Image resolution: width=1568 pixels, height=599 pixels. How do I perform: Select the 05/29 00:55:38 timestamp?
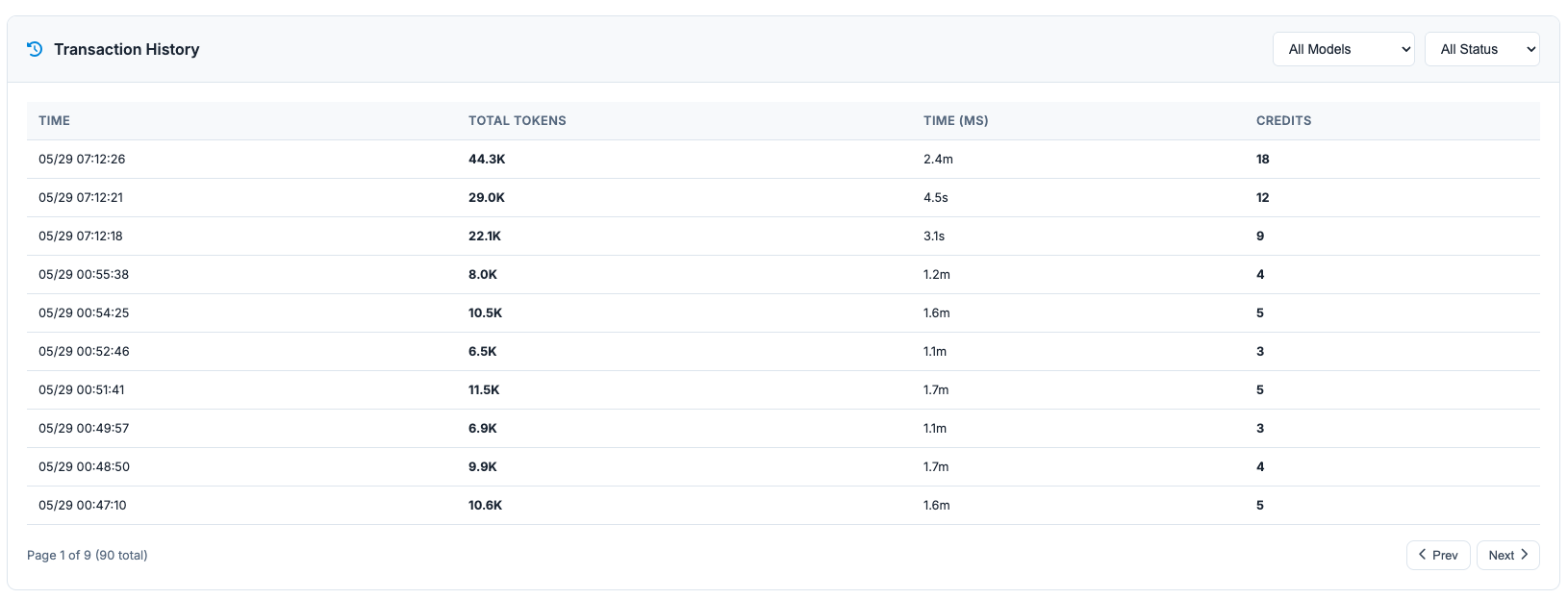coord(84,274)
